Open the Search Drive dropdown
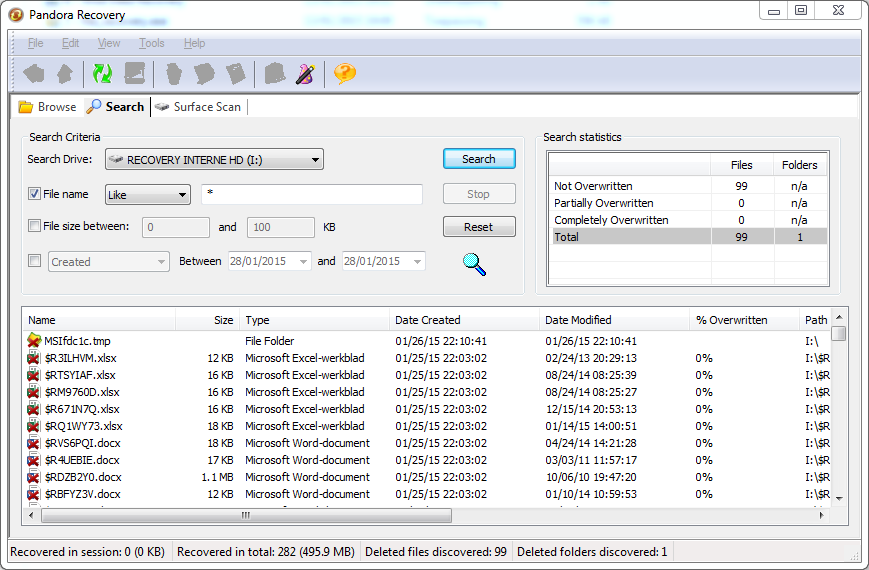The image size is (869, 570). (x=214, y=160)
